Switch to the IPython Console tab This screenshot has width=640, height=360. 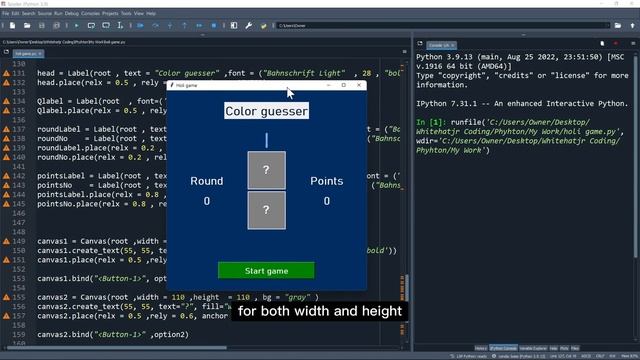(x=503, y=348)
